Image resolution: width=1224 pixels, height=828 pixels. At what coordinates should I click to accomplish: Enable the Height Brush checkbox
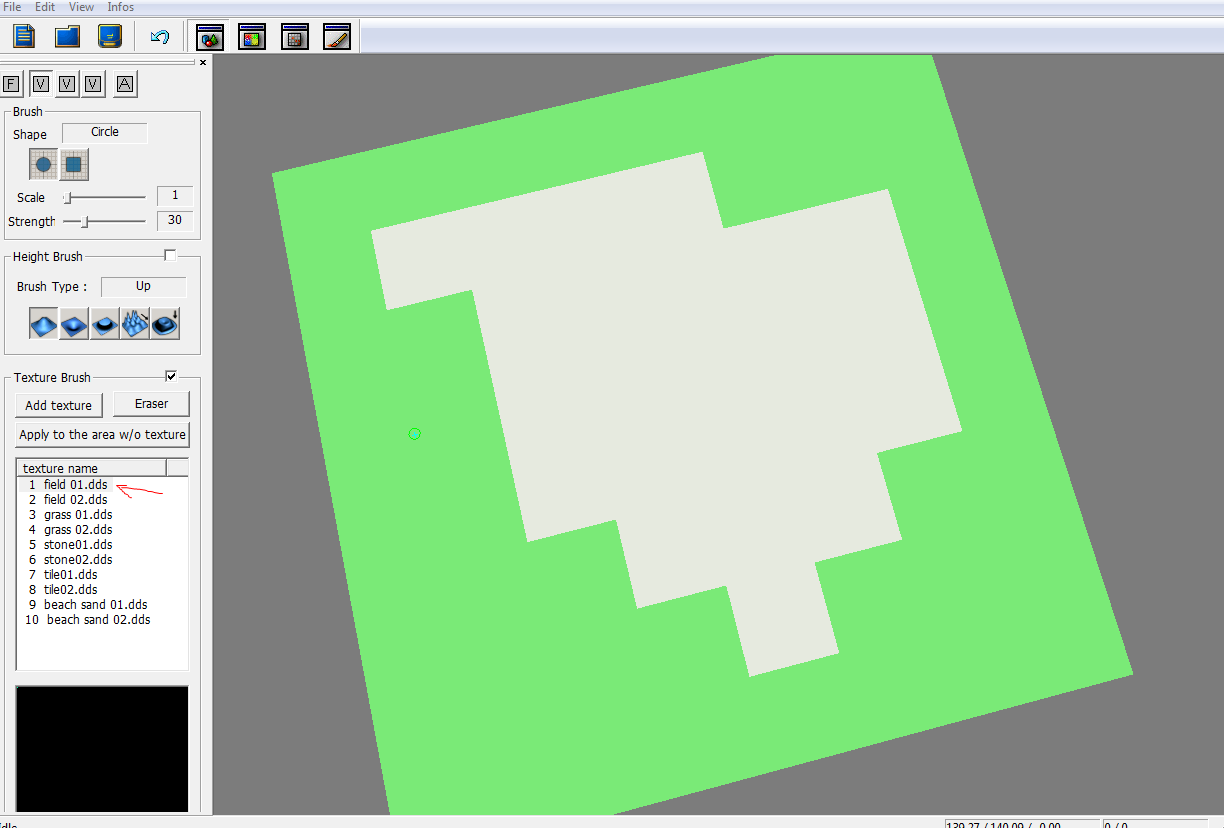pos(170,256)
